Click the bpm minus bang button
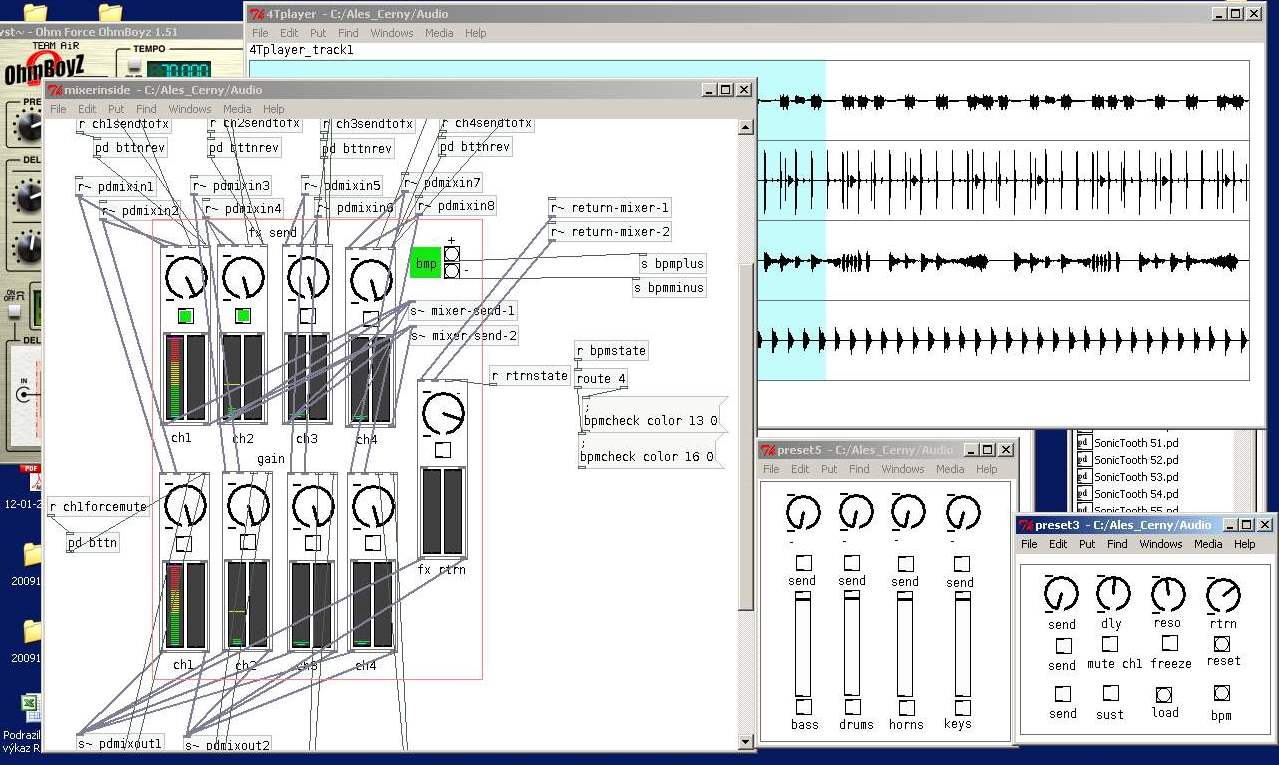 [x=452, y=271]
